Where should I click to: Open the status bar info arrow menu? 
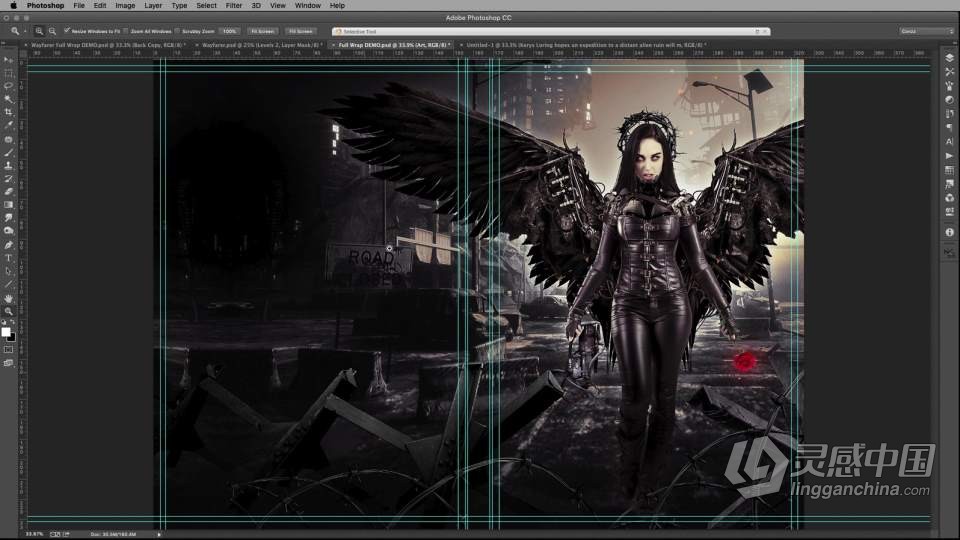click(159, 534)
